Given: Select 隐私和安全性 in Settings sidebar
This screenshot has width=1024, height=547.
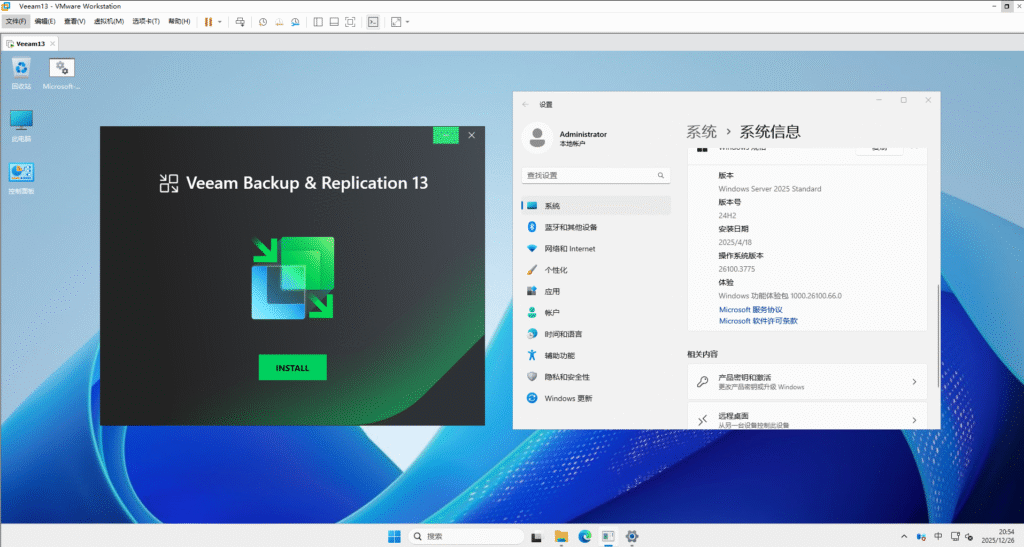Looking at the screenshot, I should click(567, 377).
